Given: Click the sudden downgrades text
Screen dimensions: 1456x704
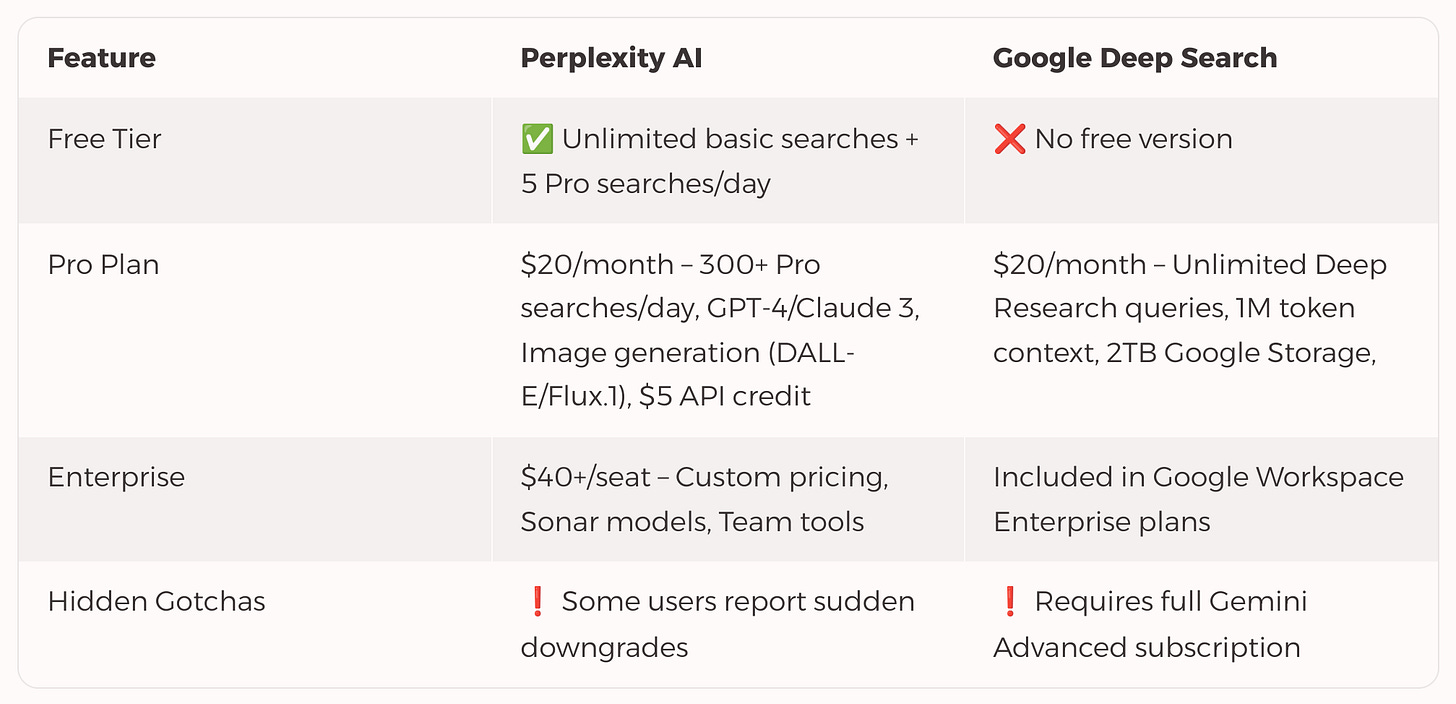Looking at the screenshot, I should point(604,647).
